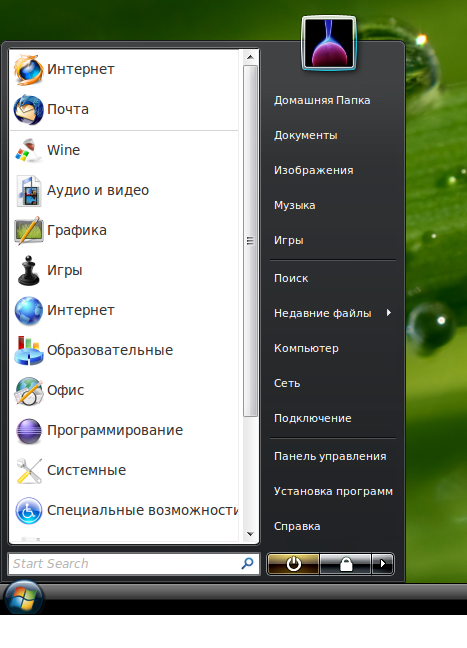467x648 pixels.
Task: Click the Windows-style start orb
Action: click(x=23, y=598)
